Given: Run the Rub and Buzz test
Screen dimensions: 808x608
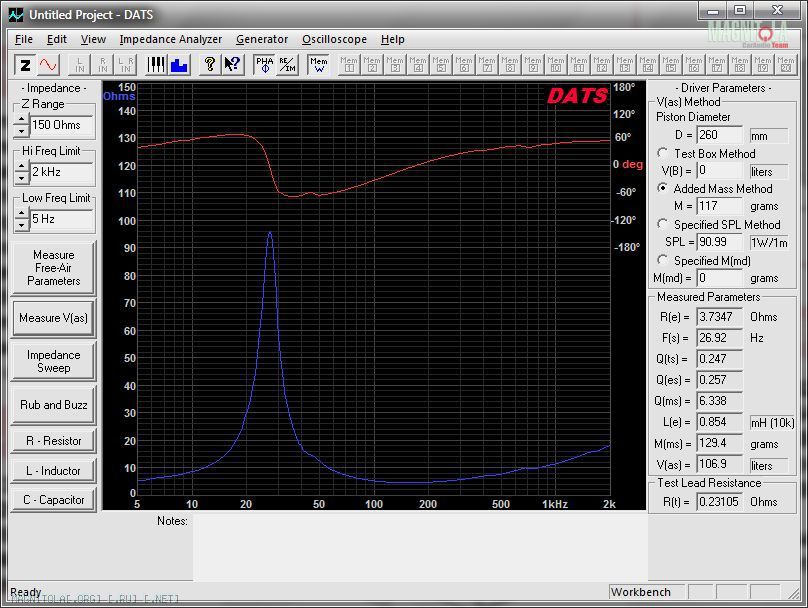Looking at the screenshot, I should 54,405.
